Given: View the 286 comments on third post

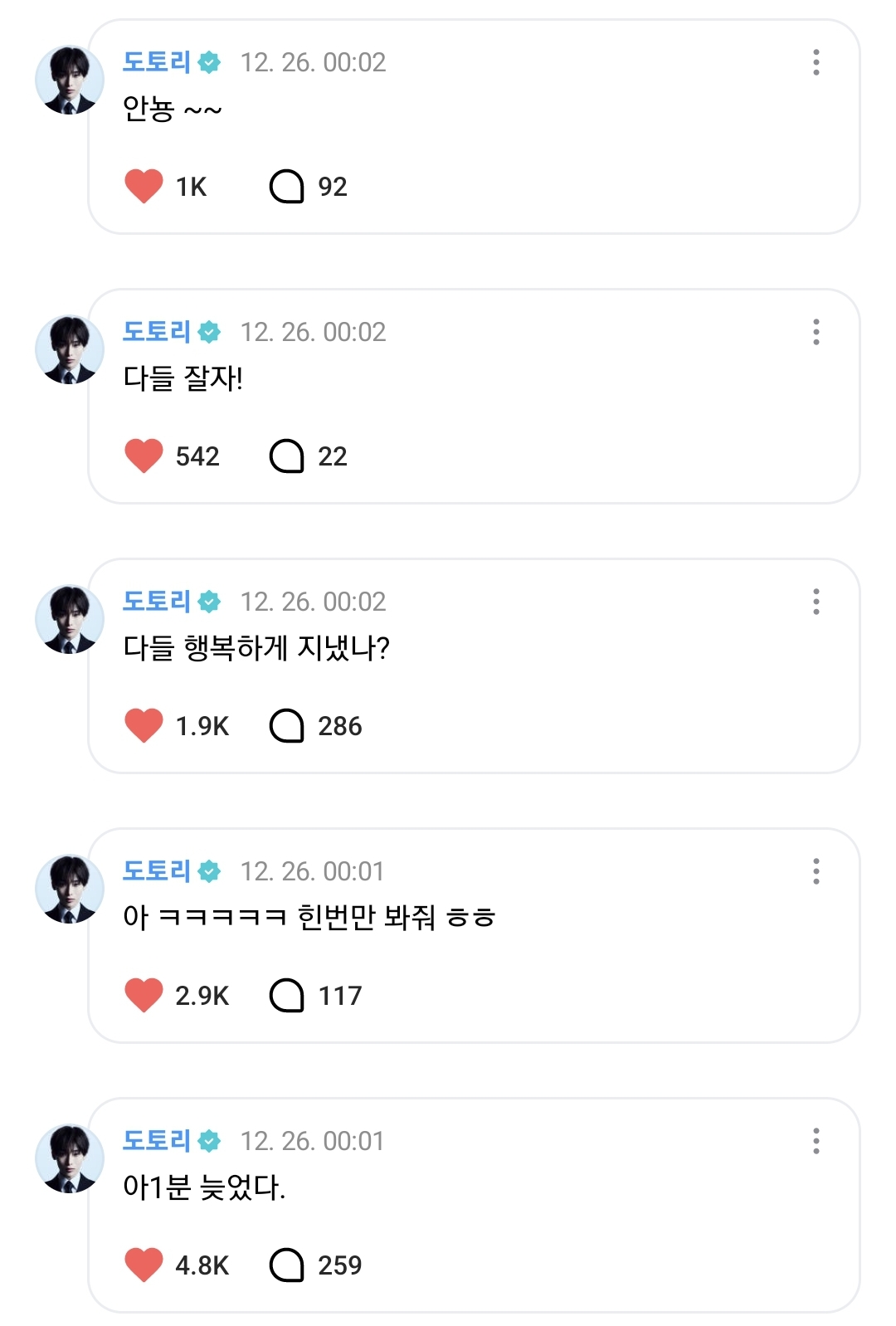Looking at the screenshot, I should click(287, 725).
